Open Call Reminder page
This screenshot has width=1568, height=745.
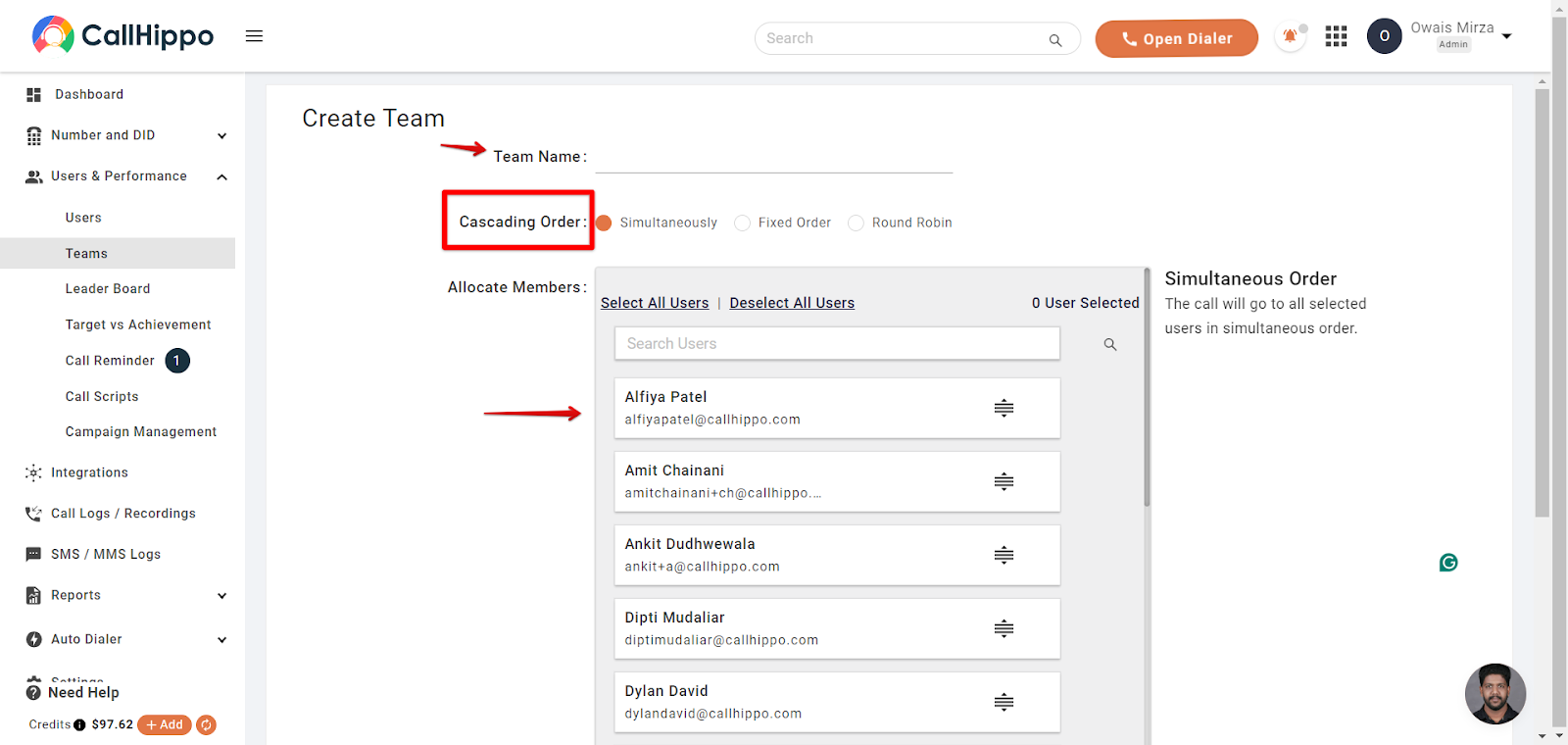(x=110, y=361)
